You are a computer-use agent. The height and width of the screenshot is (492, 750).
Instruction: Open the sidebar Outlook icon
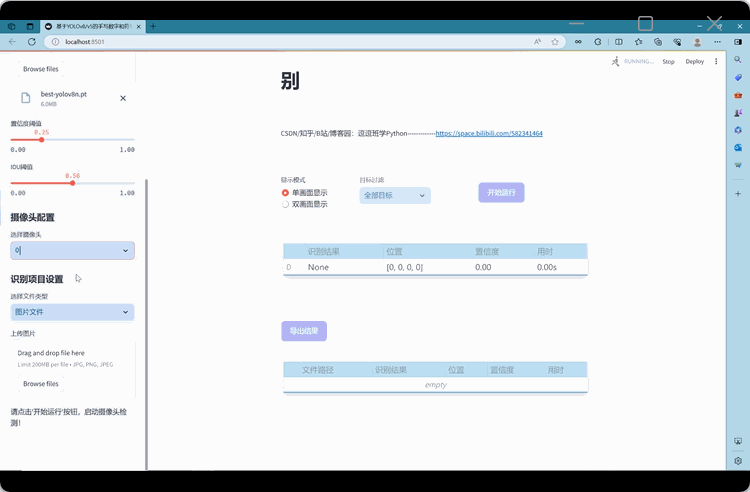pos(738,148)
